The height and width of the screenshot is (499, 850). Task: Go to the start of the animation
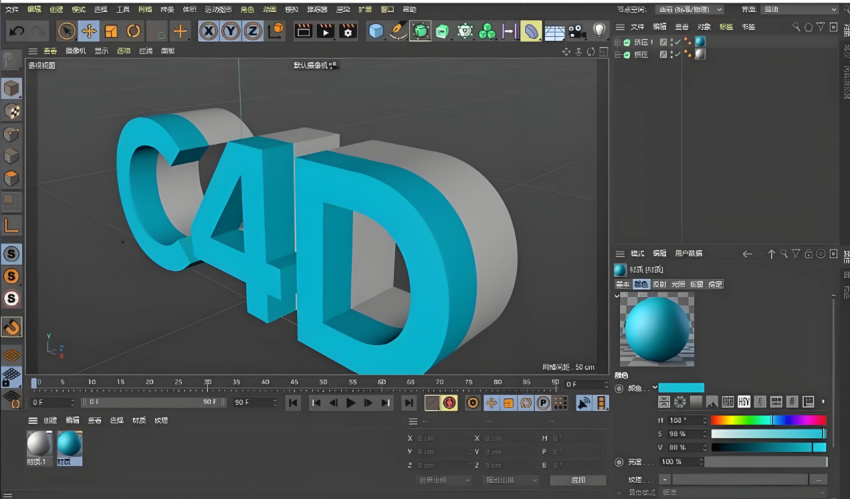(x=293, y=403)
